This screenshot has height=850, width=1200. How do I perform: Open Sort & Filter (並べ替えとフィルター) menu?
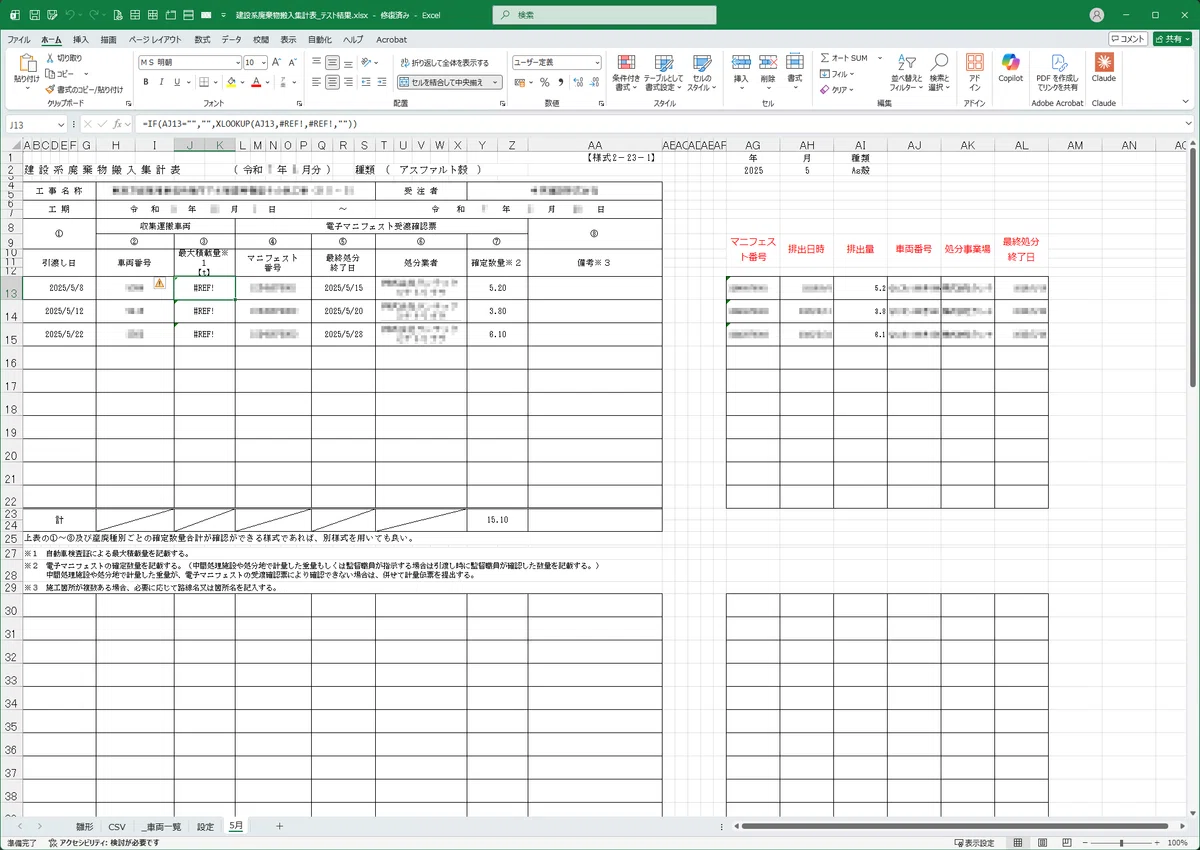(904, 72)
